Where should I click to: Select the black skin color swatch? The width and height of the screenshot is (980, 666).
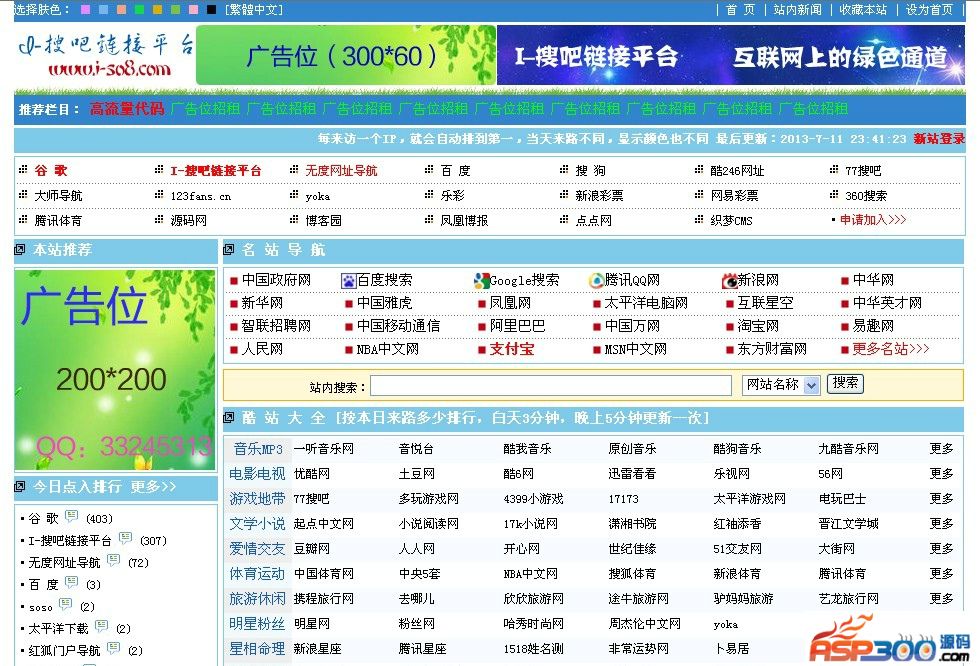pyautogui.click(x=211, y=9)
